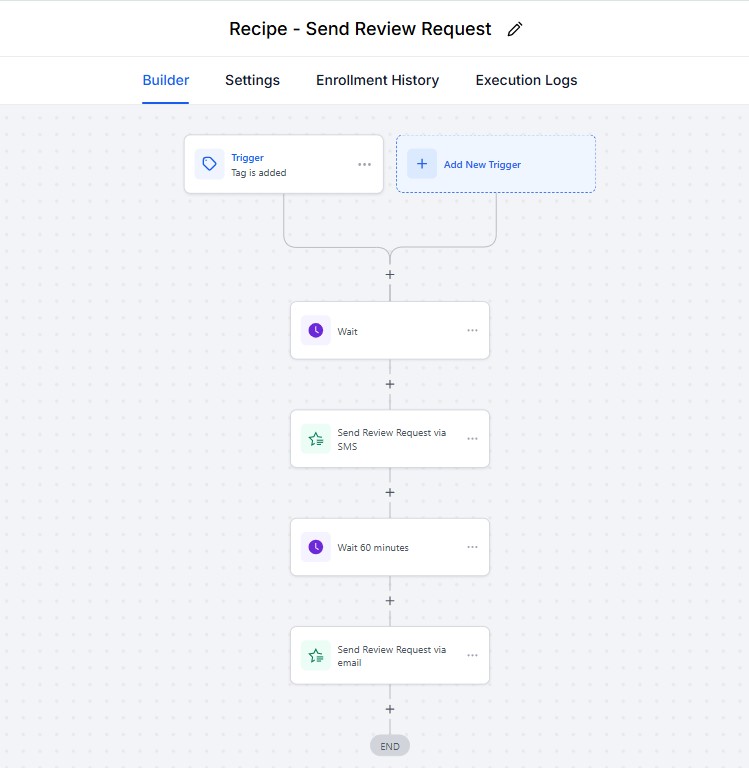Screen dimensions: 749x768
Task: Insert a step before the END node
Action: [390, 709]
